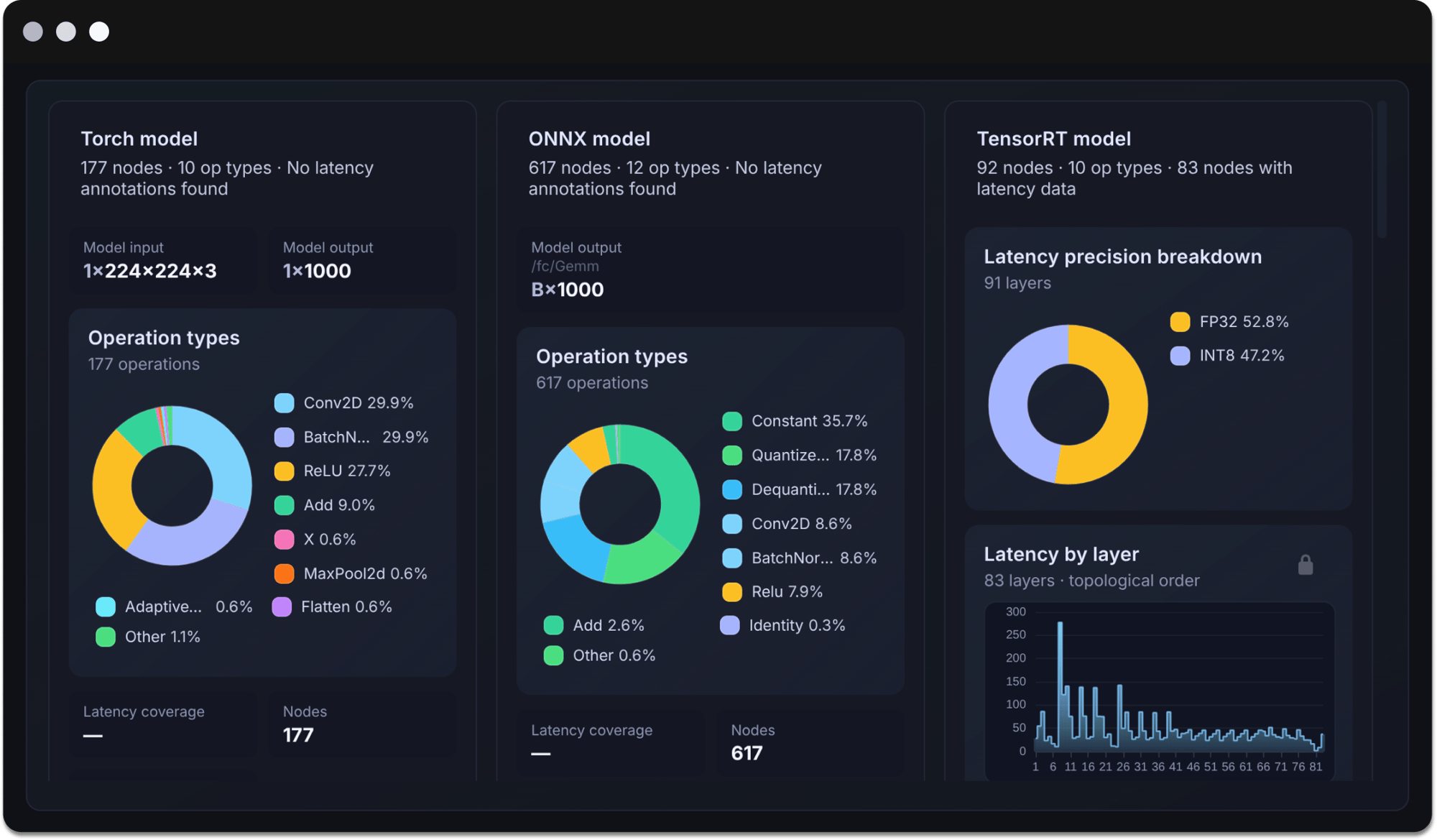This screenshot has width=1437, height=840.
Task: Click the lock icon on Latency by layer
Action: pyautogui.click(x=1306, y=566)
